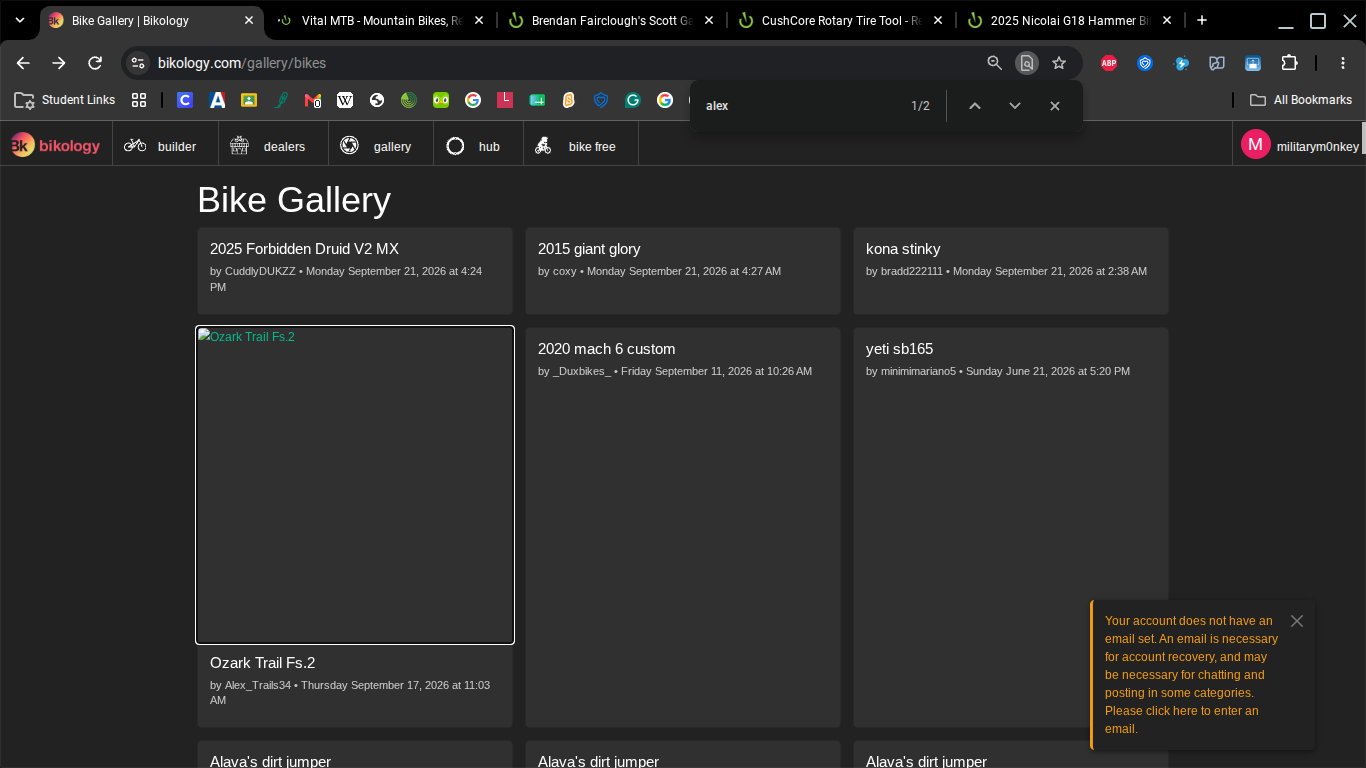Open the kona stinky listing
Viewport: 1366px width, 768px height.
tap(903, 249)
